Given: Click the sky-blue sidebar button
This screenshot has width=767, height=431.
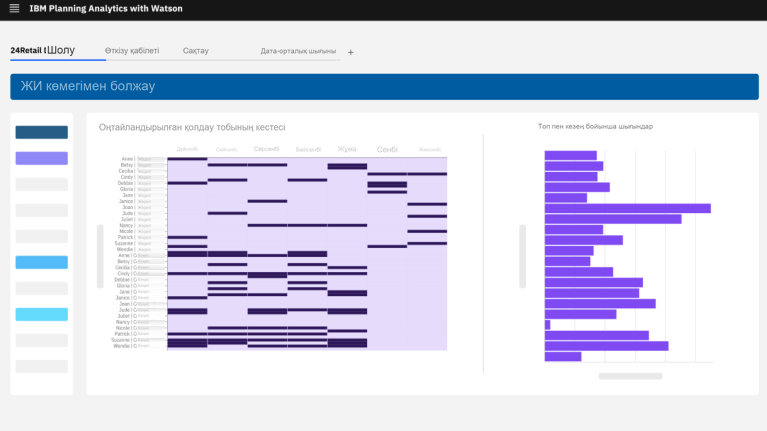Looking at the screenshot, I should click(42, 262).
